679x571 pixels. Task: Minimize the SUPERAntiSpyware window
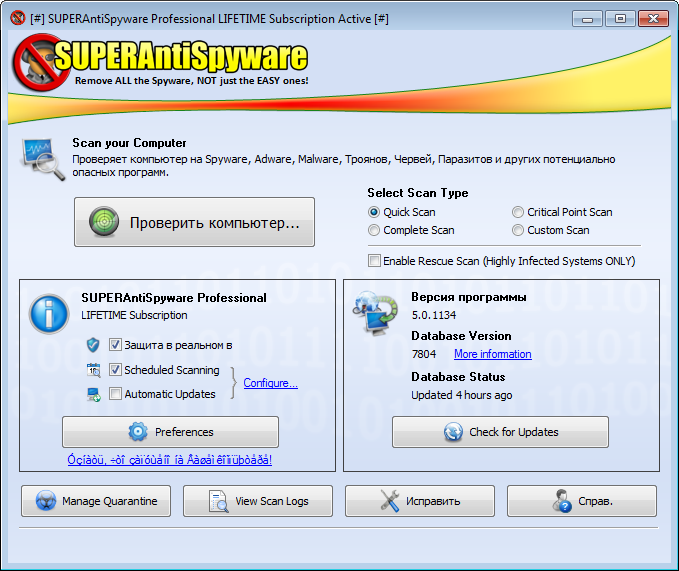[x=587, y=19]
